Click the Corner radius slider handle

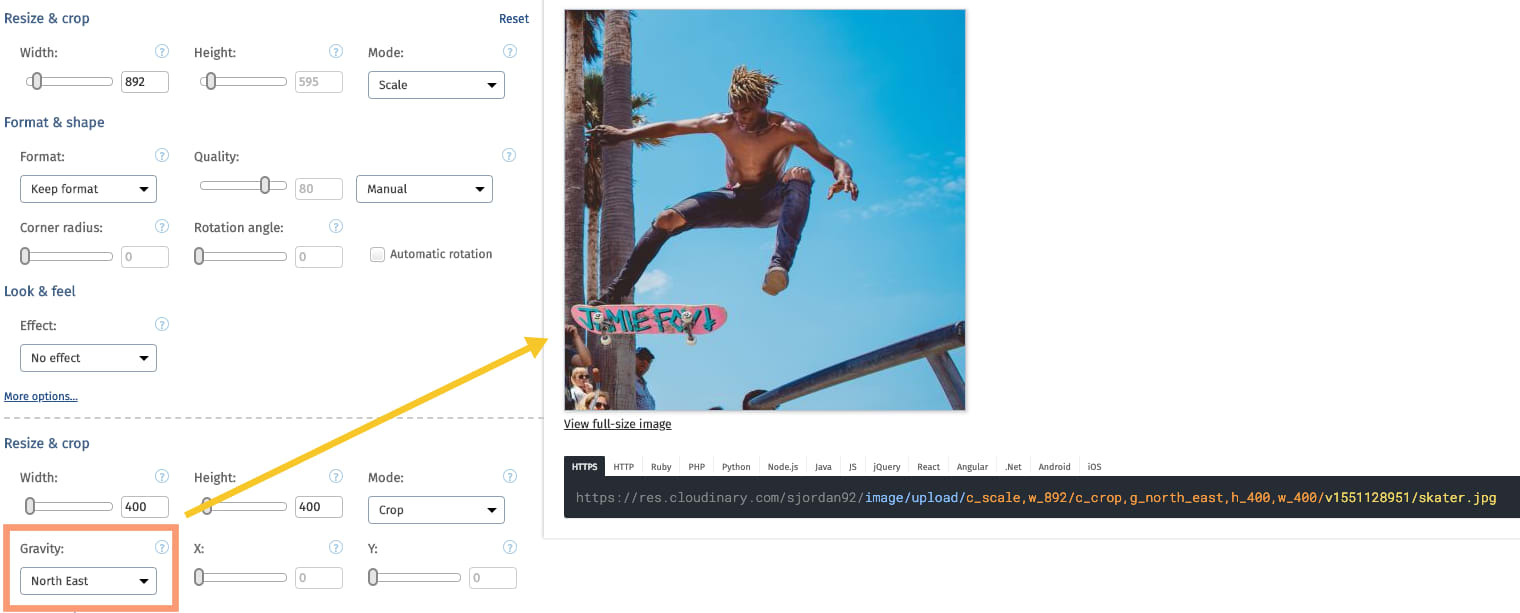click(x=26, y=257)
